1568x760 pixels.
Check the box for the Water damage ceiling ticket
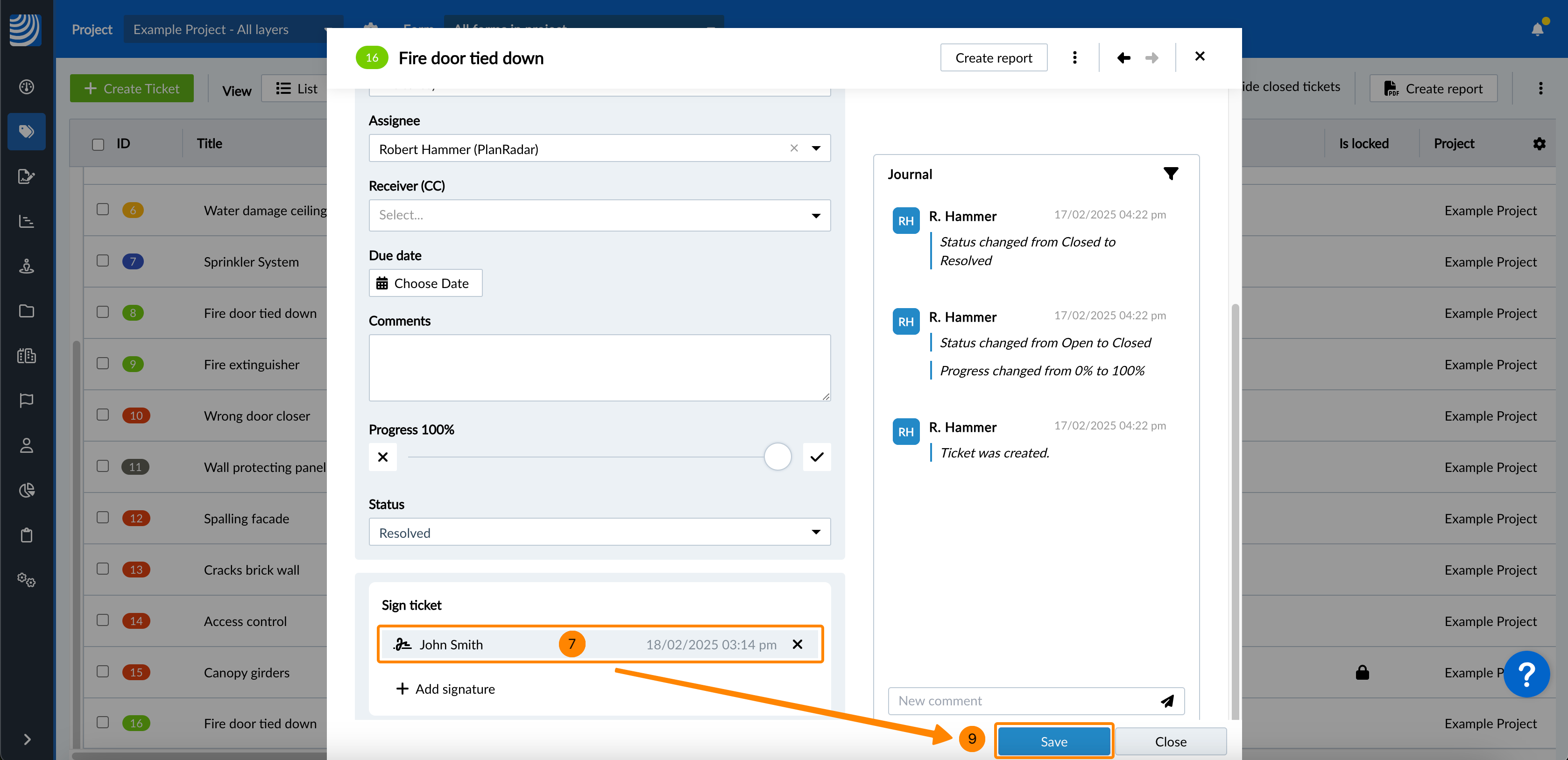pyautogui.click(x=103, y=209)
